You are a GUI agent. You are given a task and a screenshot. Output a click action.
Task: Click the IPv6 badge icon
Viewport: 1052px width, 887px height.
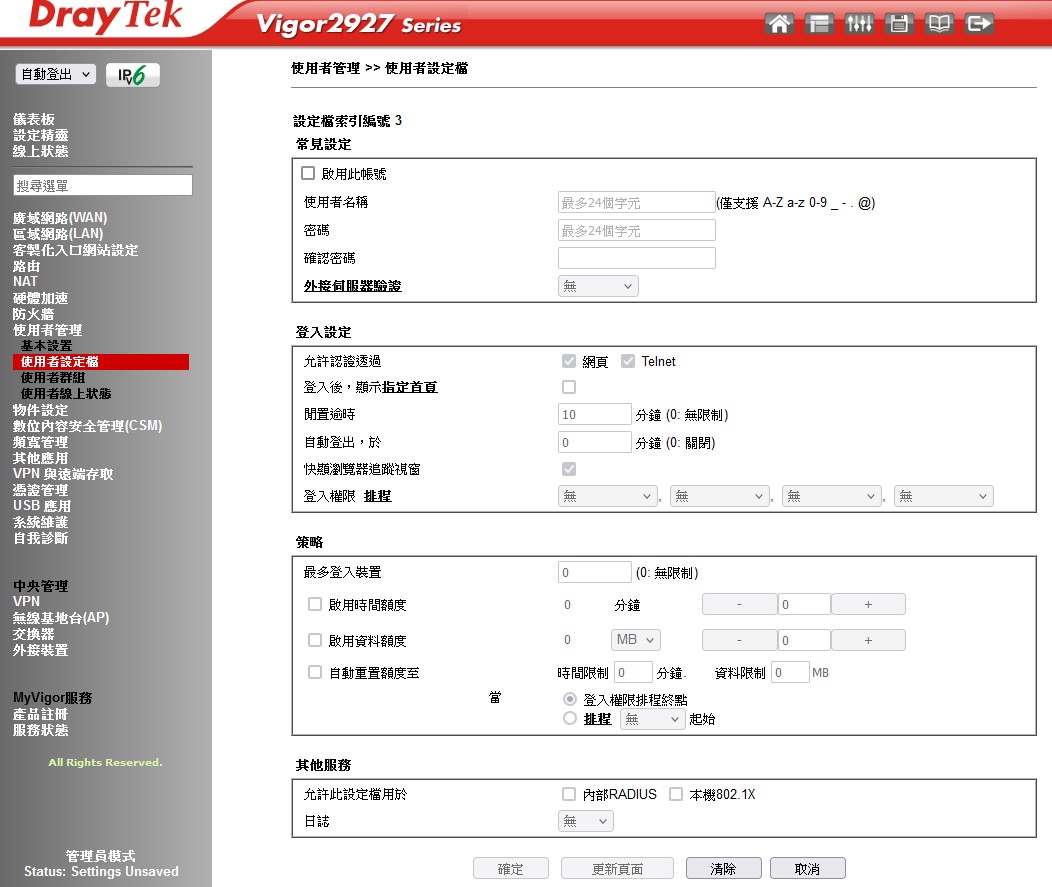tap(132, 75)
